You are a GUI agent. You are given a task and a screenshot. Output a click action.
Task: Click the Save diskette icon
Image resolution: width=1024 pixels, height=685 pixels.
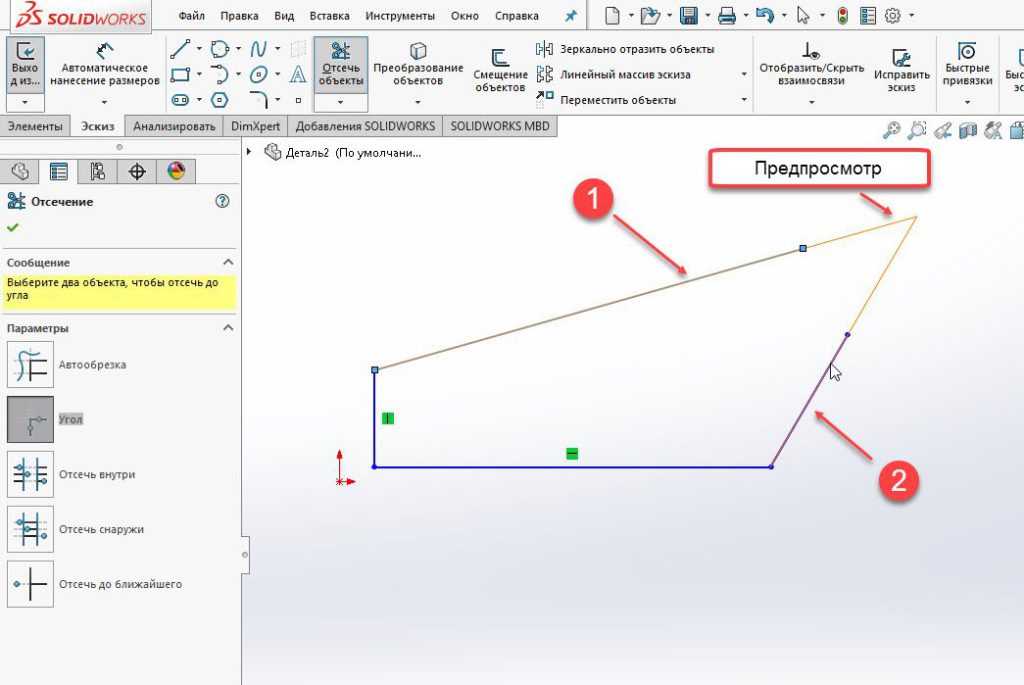click(x=689, y=15)
